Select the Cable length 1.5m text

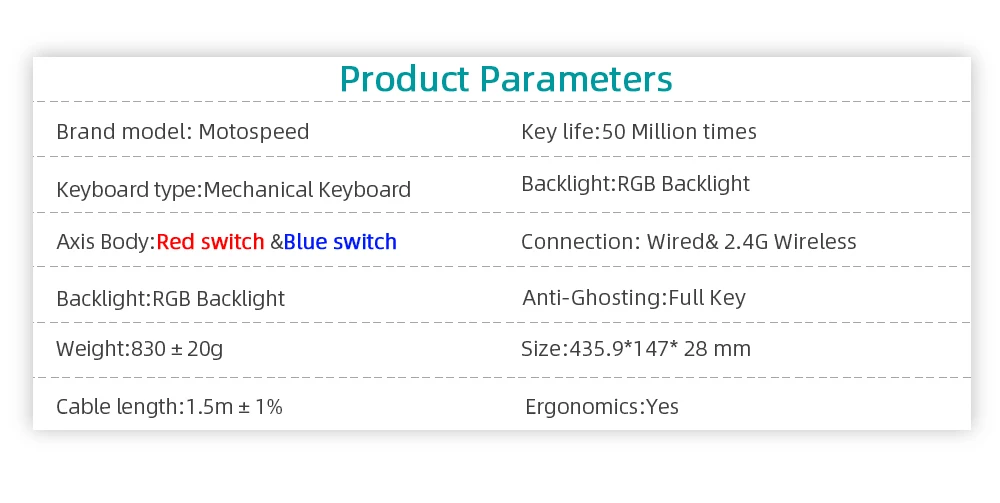169,407
